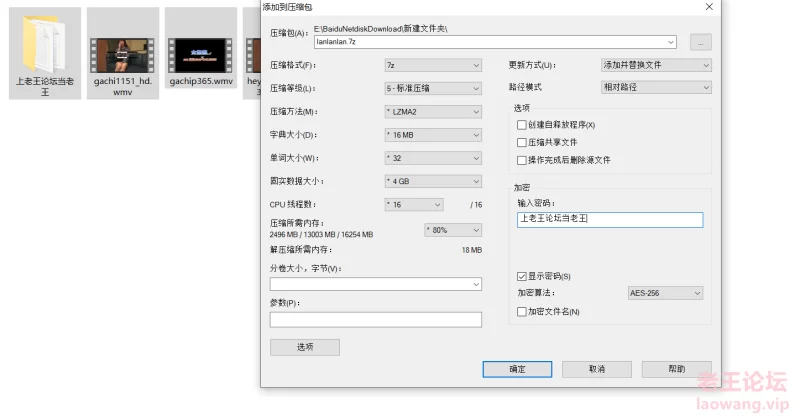Open the 更新方式 dropdown
The image size is (800, 418).
(x=656, y=65)
